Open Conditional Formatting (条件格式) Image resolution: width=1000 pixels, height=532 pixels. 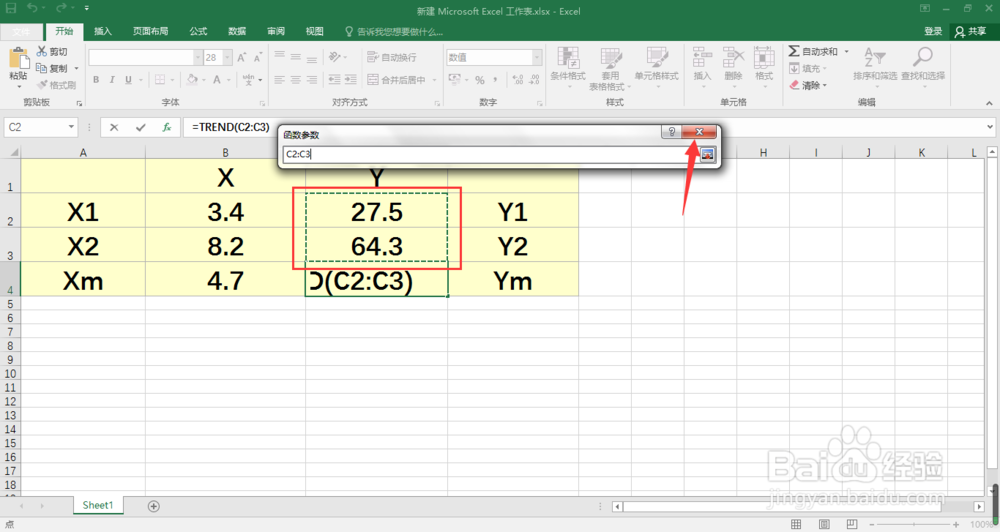point(568,67)
